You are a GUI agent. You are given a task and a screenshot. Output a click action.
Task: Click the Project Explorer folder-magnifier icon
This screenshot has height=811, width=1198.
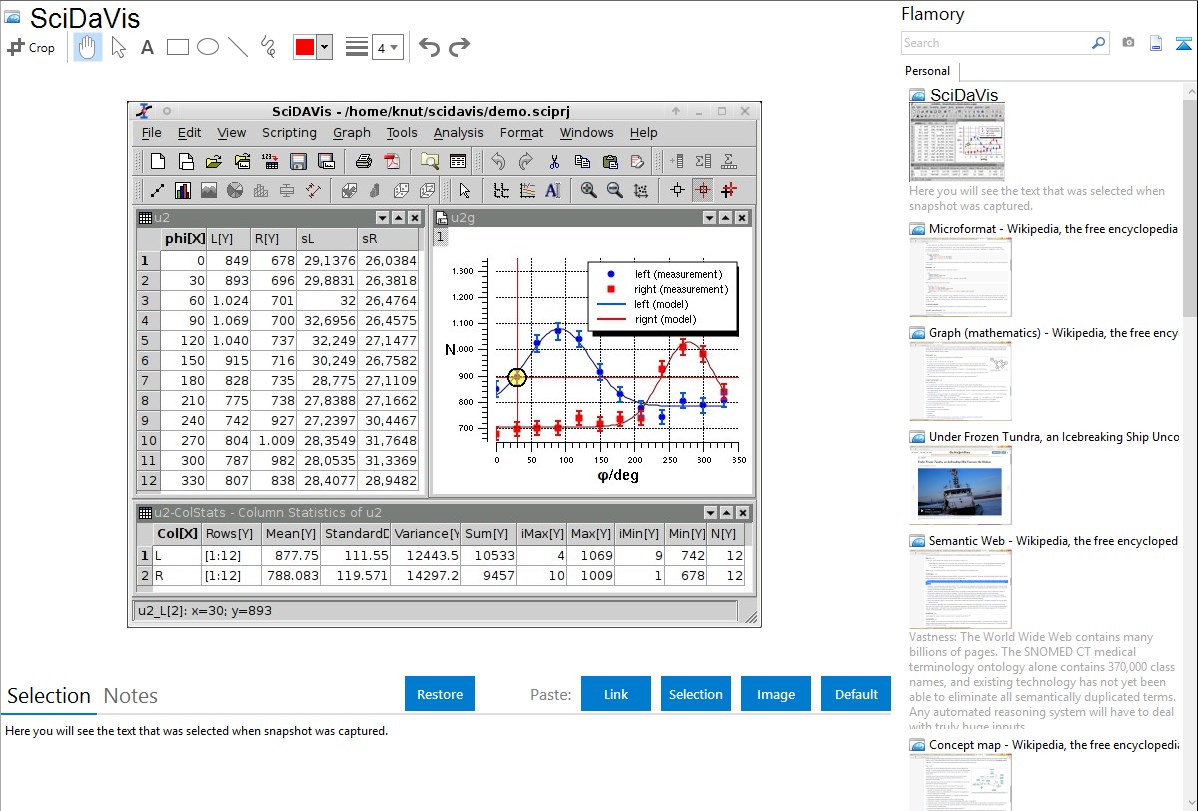(429, 161)
